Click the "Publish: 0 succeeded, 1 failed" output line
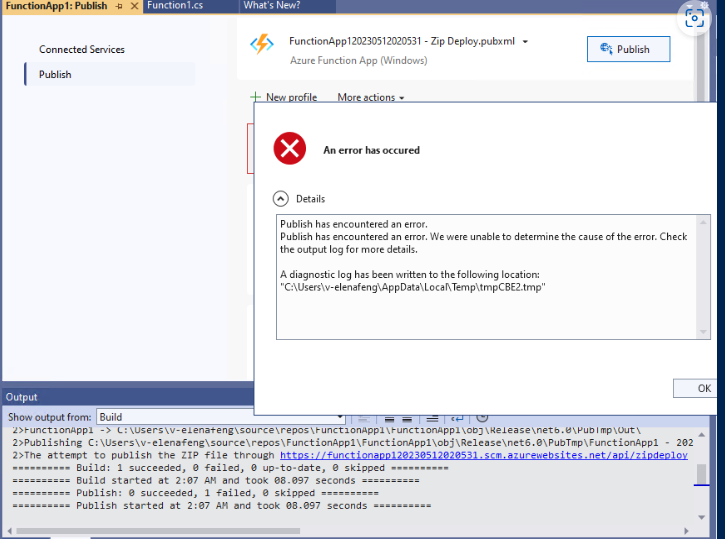 click(x=195, y=493)
